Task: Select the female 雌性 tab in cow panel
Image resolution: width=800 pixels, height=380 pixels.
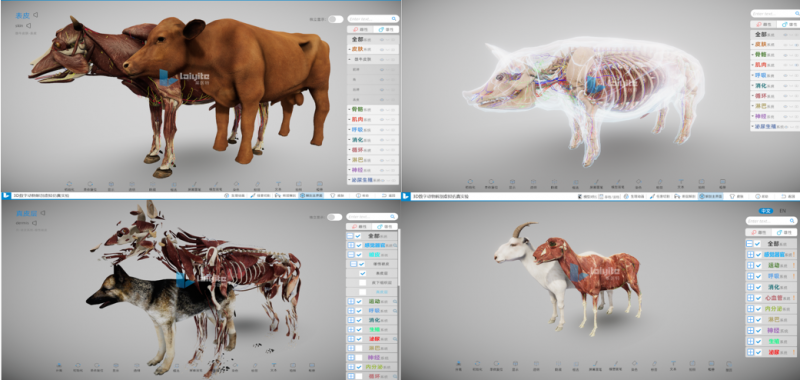Action: click(x=360, y=30)
